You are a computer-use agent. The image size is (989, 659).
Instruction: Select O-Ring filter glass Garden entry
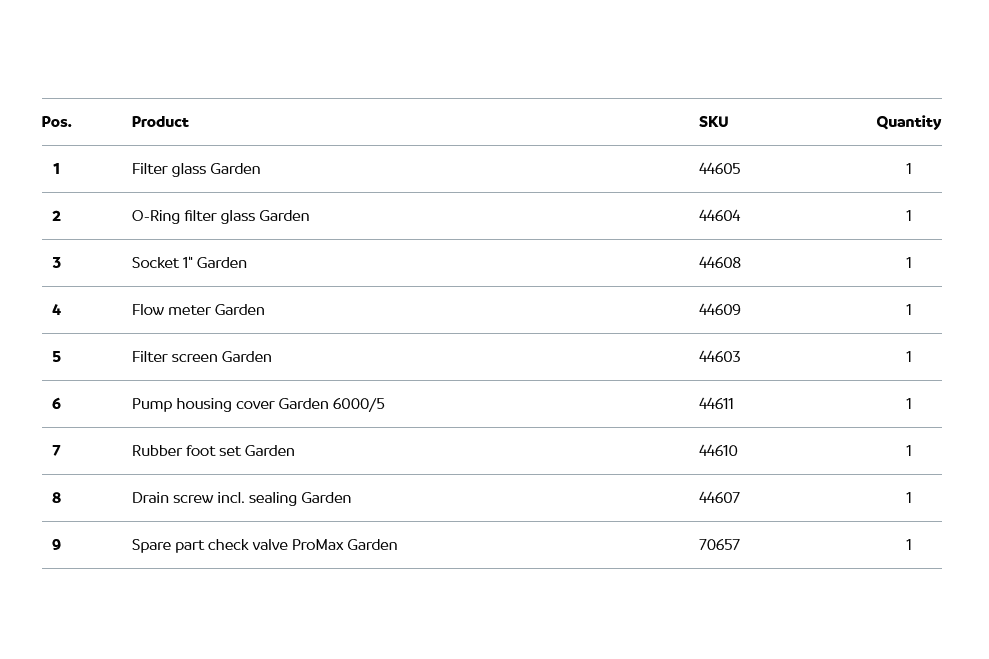pyautogui.click(x=220, y=216)
